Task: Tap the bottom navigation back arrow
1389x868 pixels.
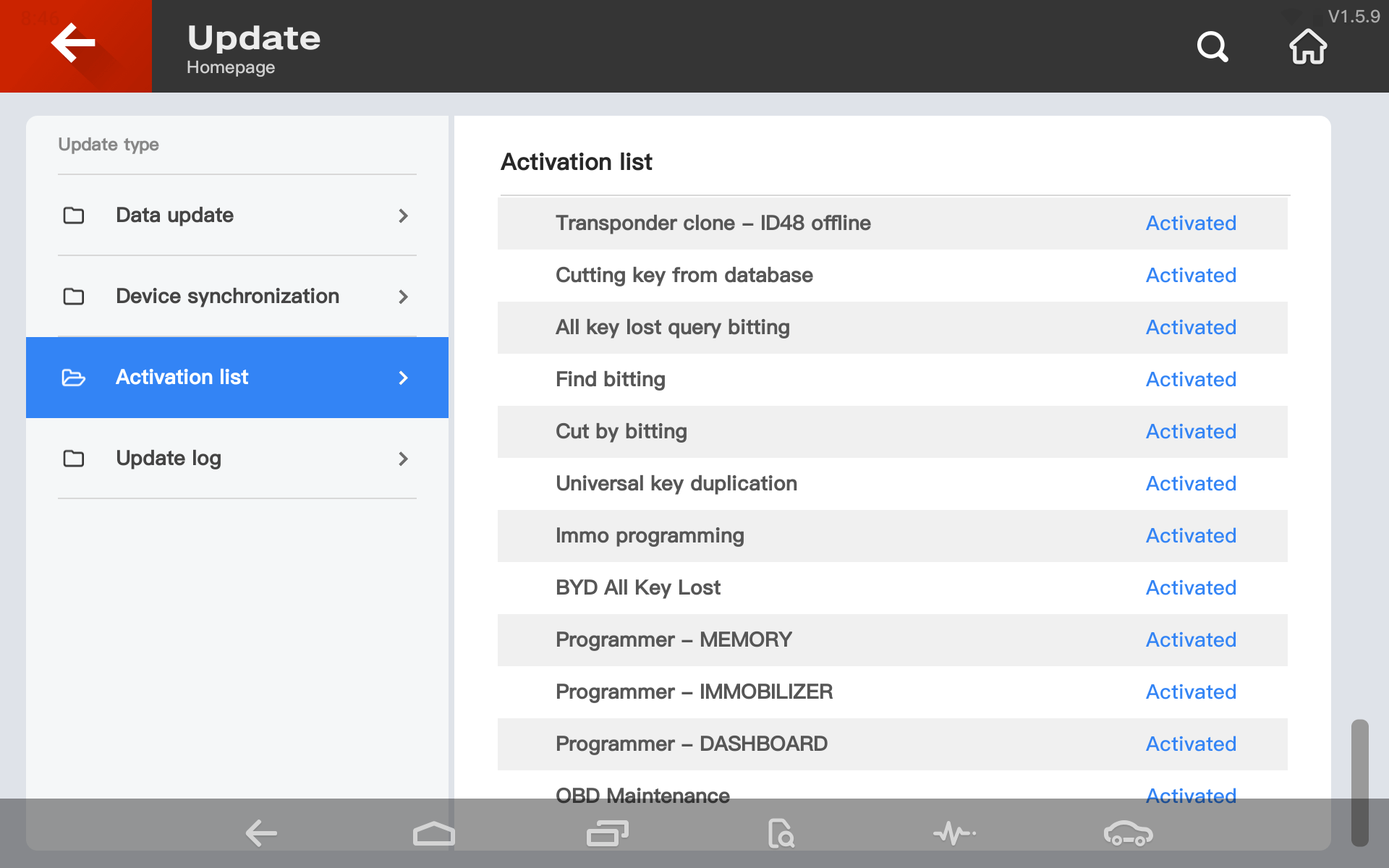Action: 260,833
